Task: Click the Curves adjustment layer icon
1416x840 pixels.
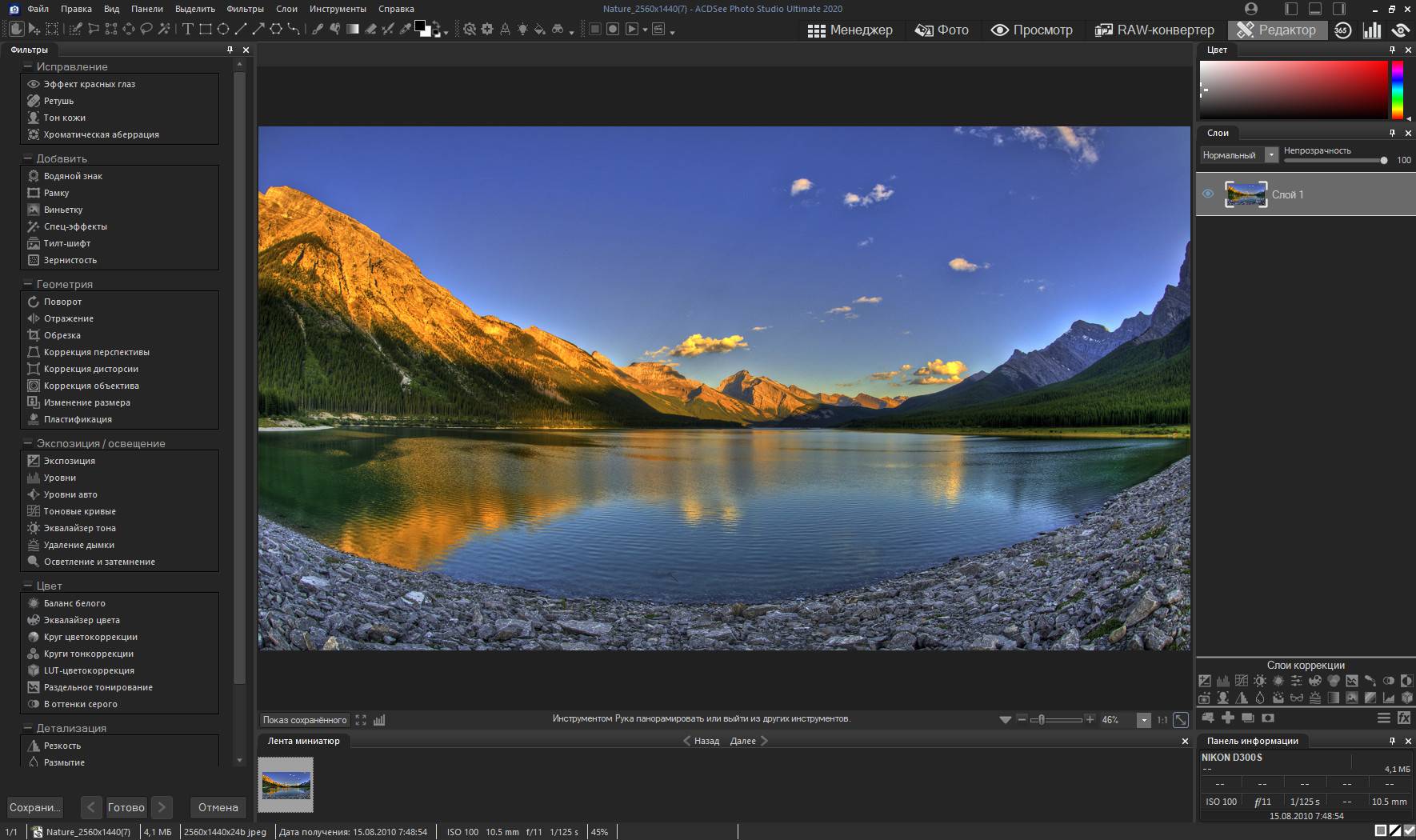Action: pyautogui.click(x=1242, y=681)
